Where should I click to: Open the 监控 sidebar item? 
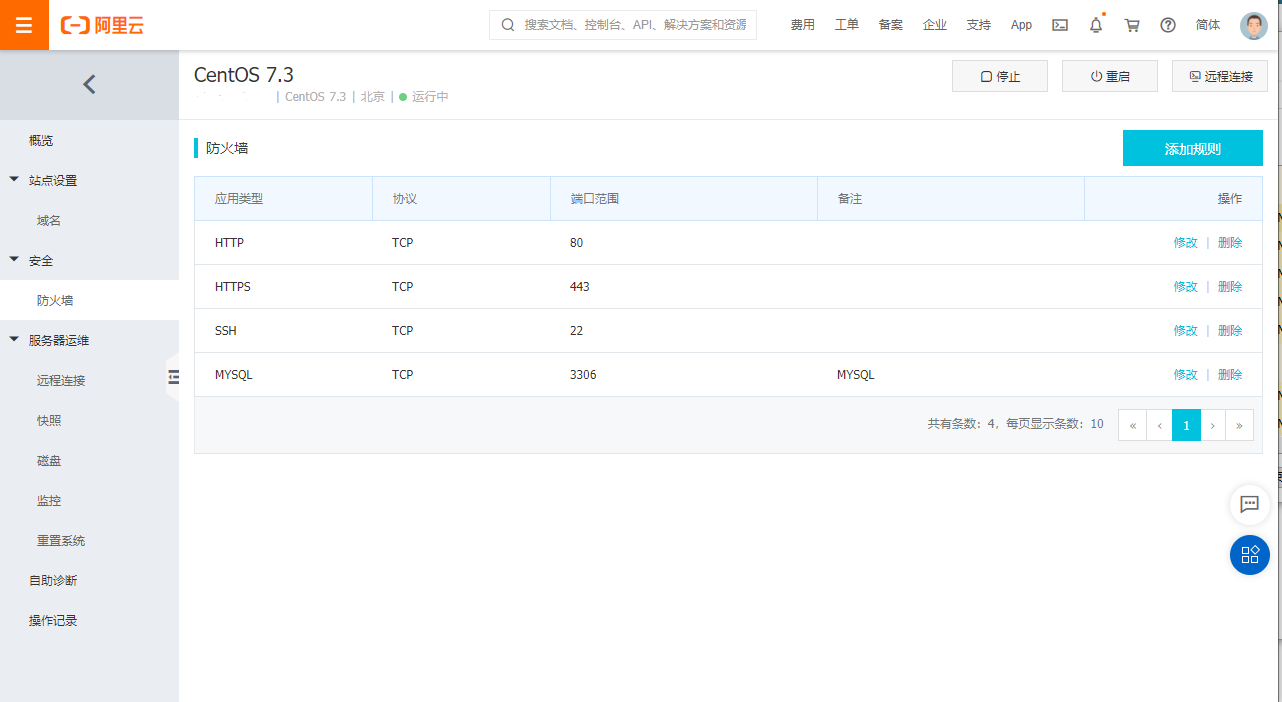(x=49, y=500)
